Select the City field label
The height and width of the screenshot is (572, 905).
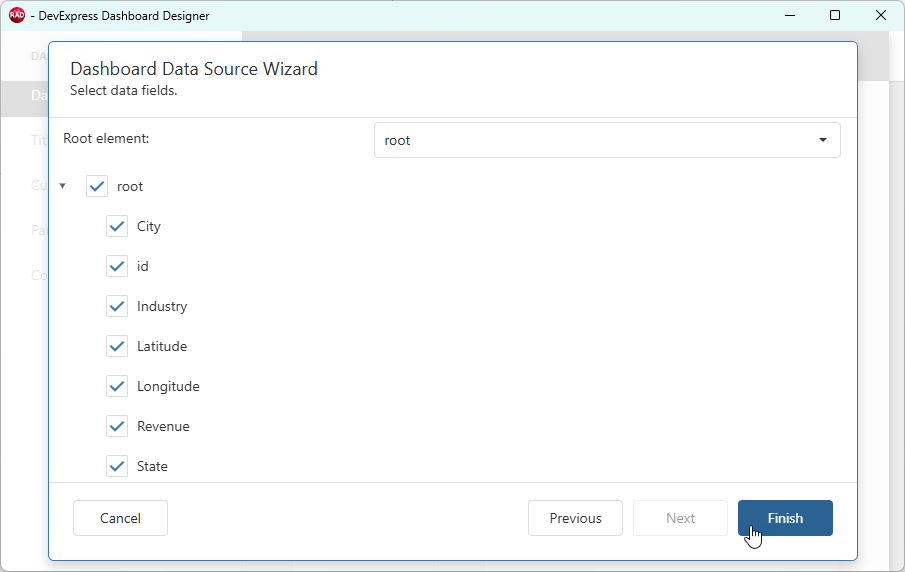pos(149,226)
